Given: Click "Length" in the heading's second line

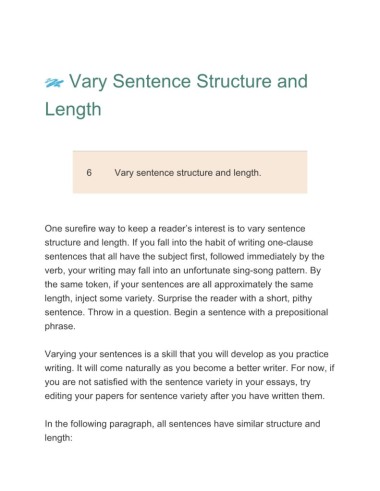Looking at the screenshot, I should 73,109.
